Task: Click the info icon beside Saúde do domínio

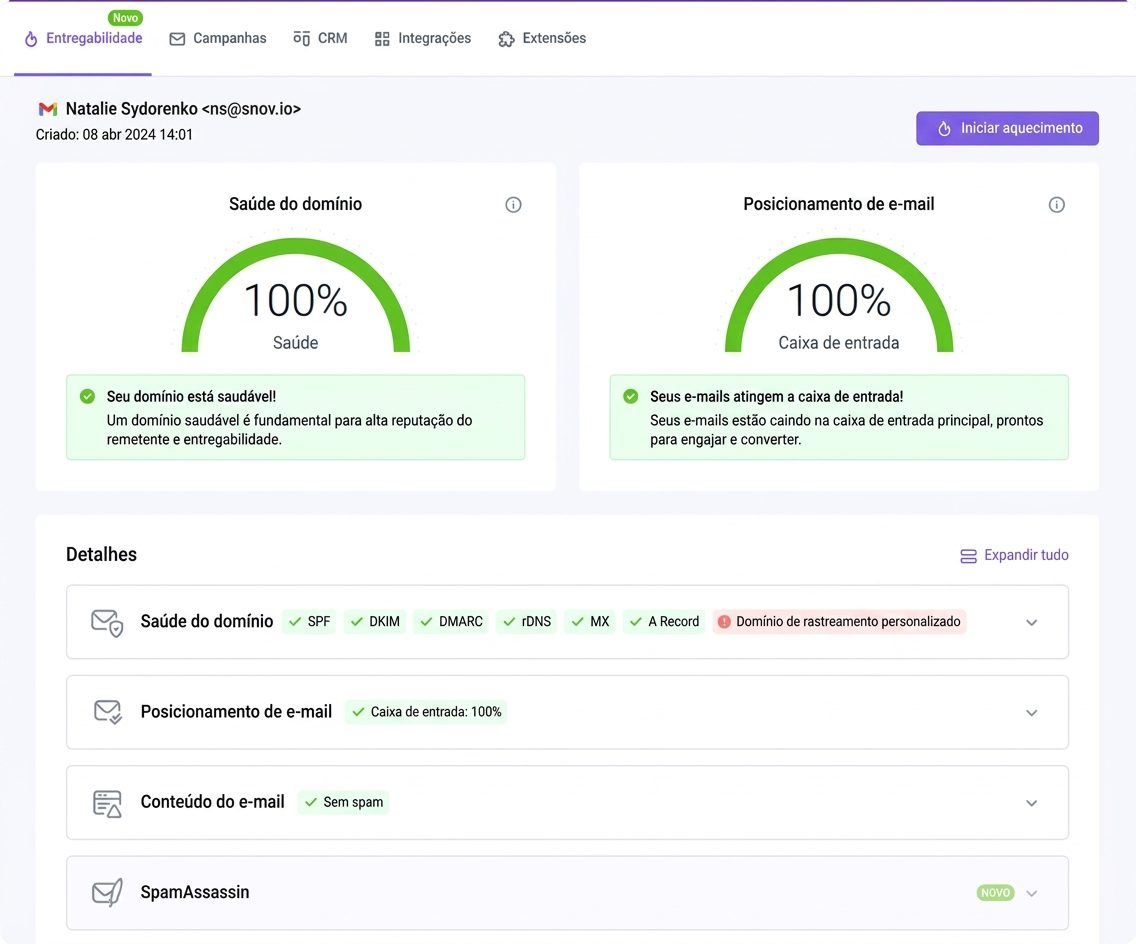Action: [513, 205]
